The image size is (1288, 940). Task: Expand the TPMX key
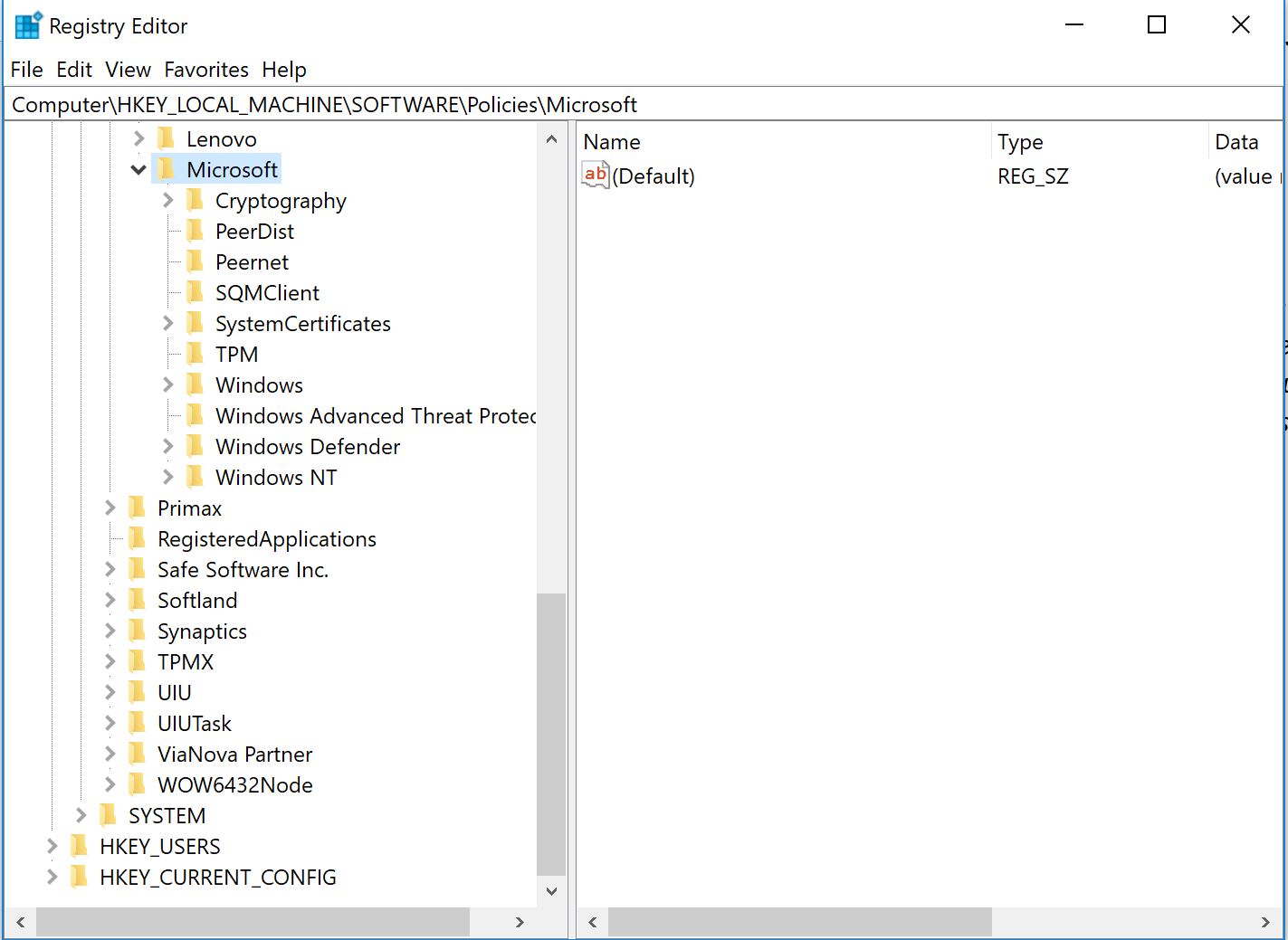110,661
